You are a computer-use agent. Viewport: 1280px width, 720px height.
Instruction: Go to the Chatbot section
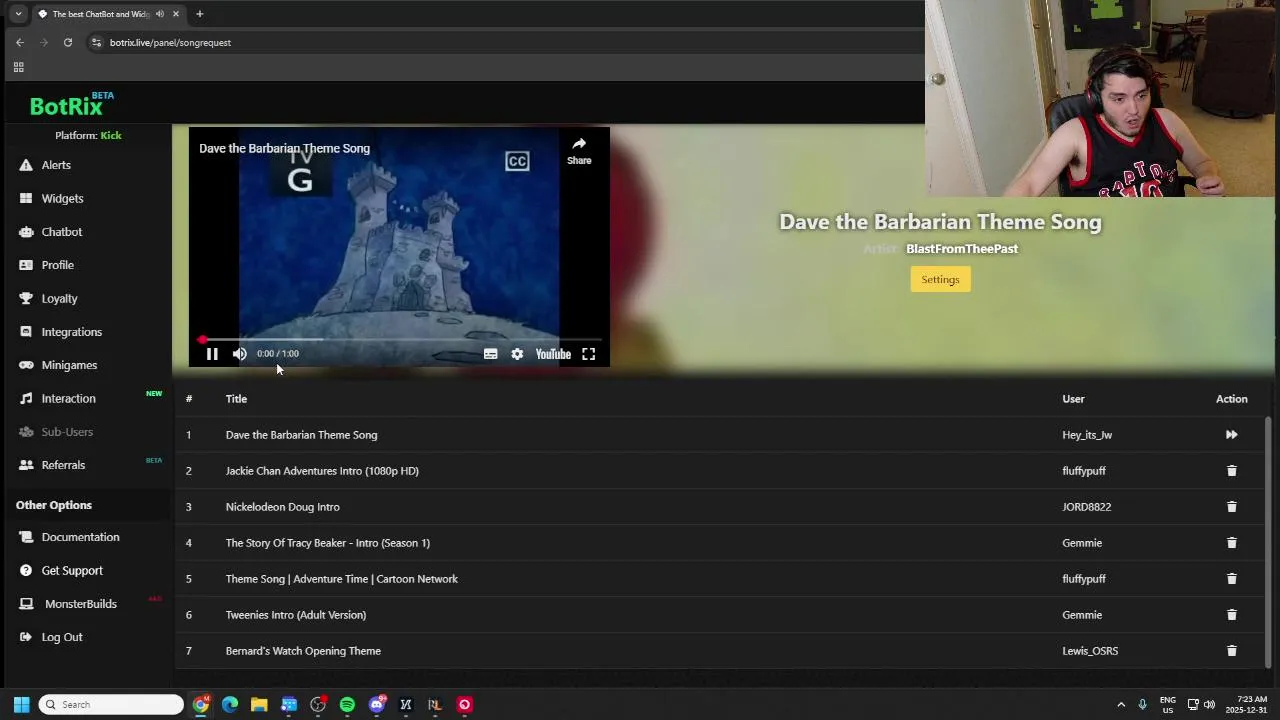pyautogui.click(x=61, y=232)
